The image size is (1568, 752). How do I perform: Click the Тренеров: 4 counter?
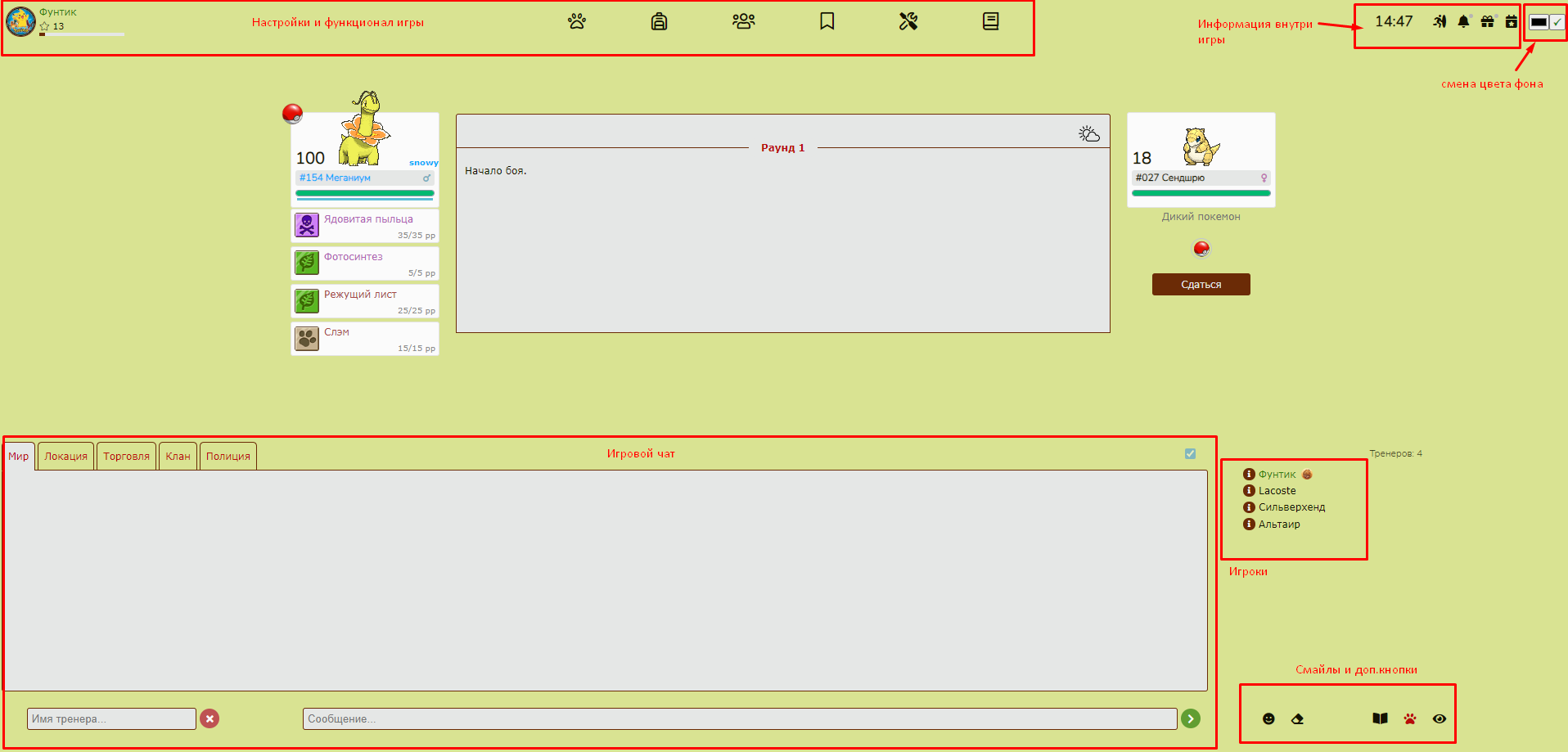click(x=1396, y=453)
